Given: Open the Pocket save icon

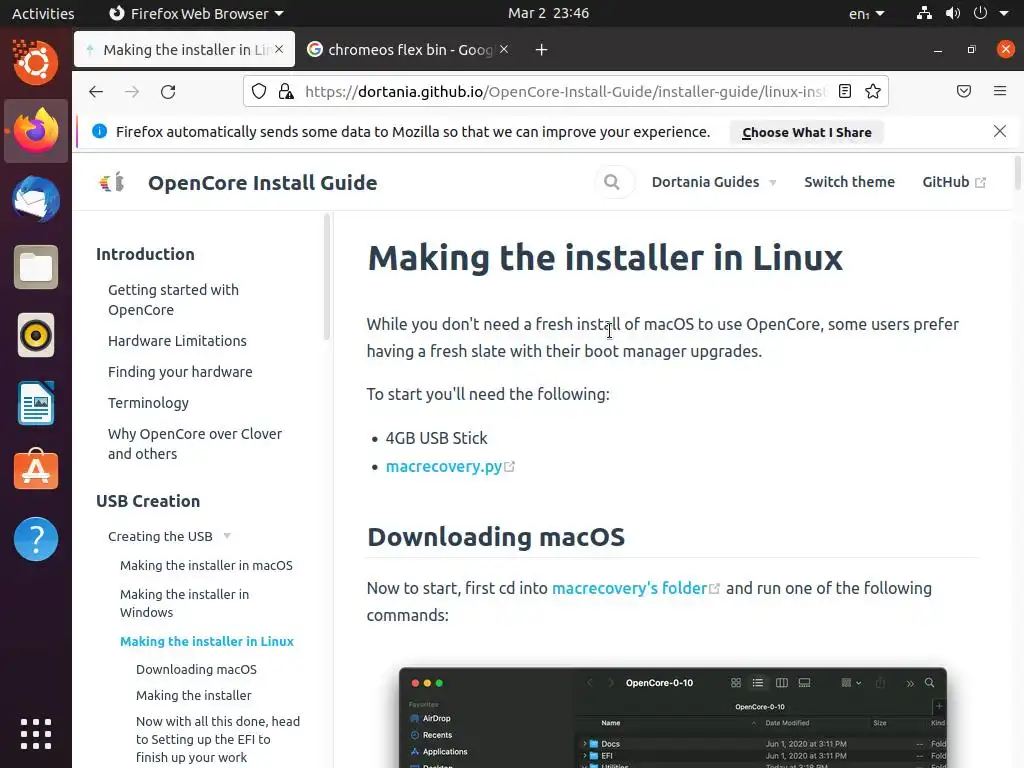Looking at the screenshot, I should coord(963,91).
